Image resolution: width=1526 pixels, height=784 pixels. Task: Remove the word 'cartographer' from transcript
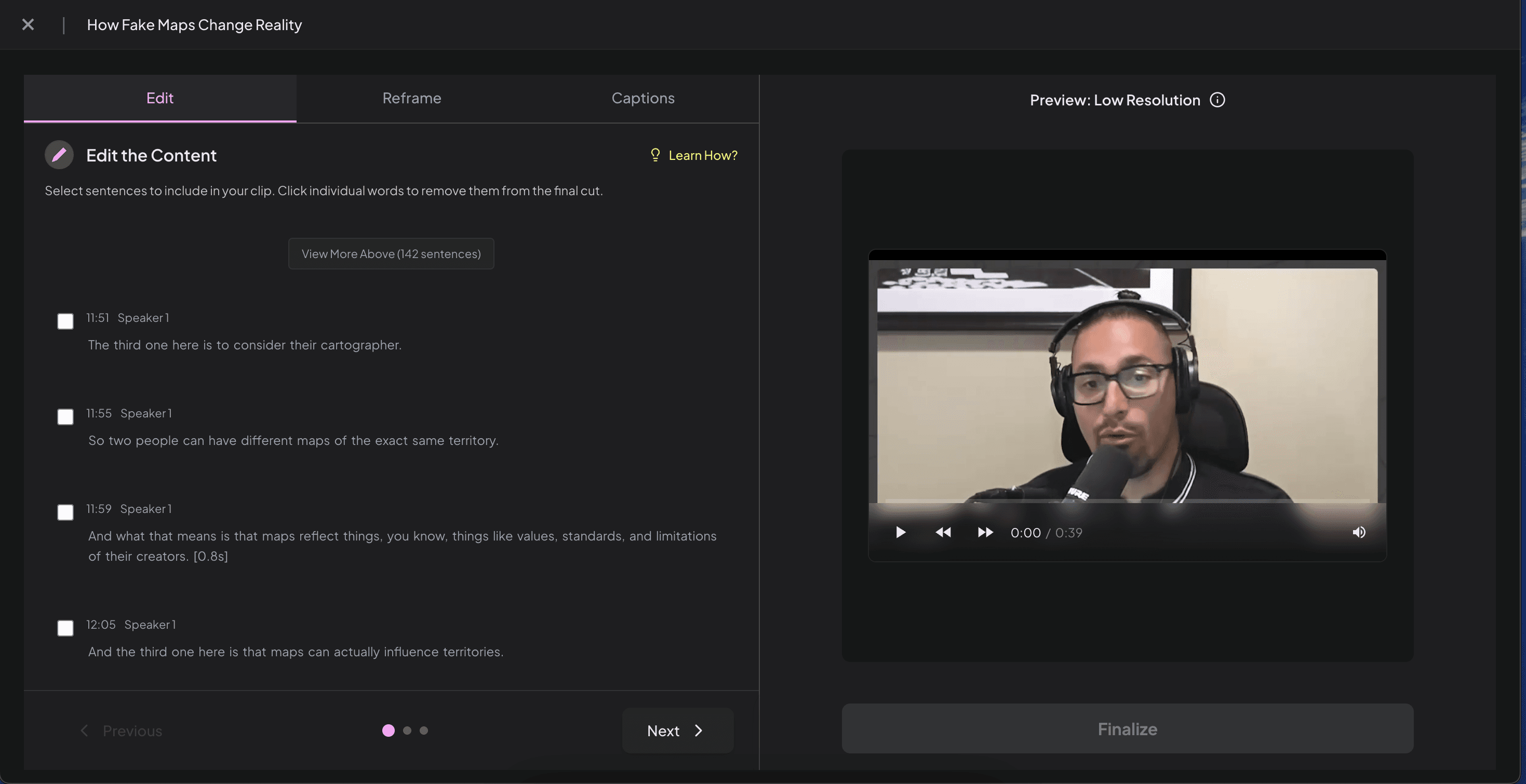(360, 345)
